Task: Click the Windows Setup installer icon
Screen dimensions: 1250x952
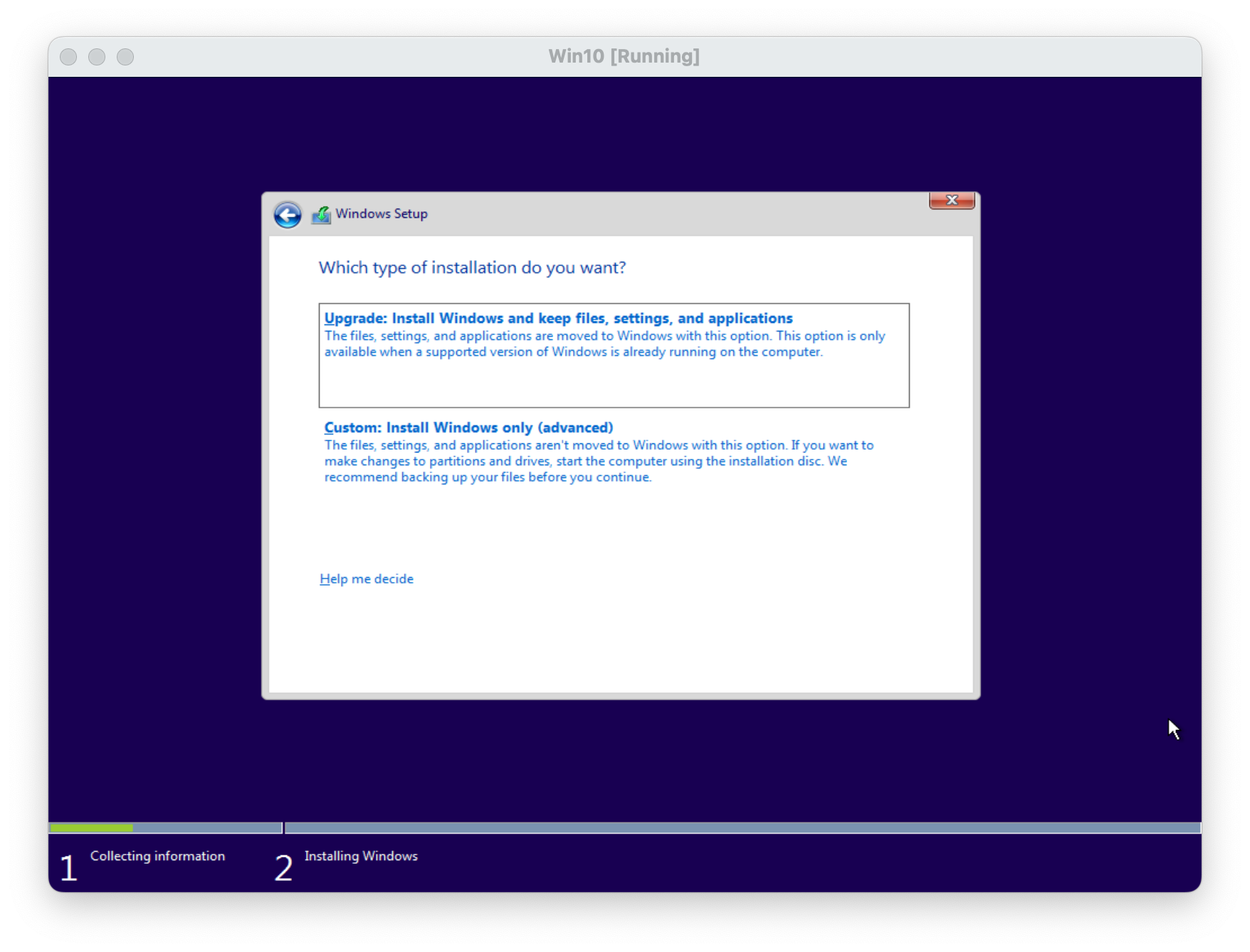Action: pos(321,214)
